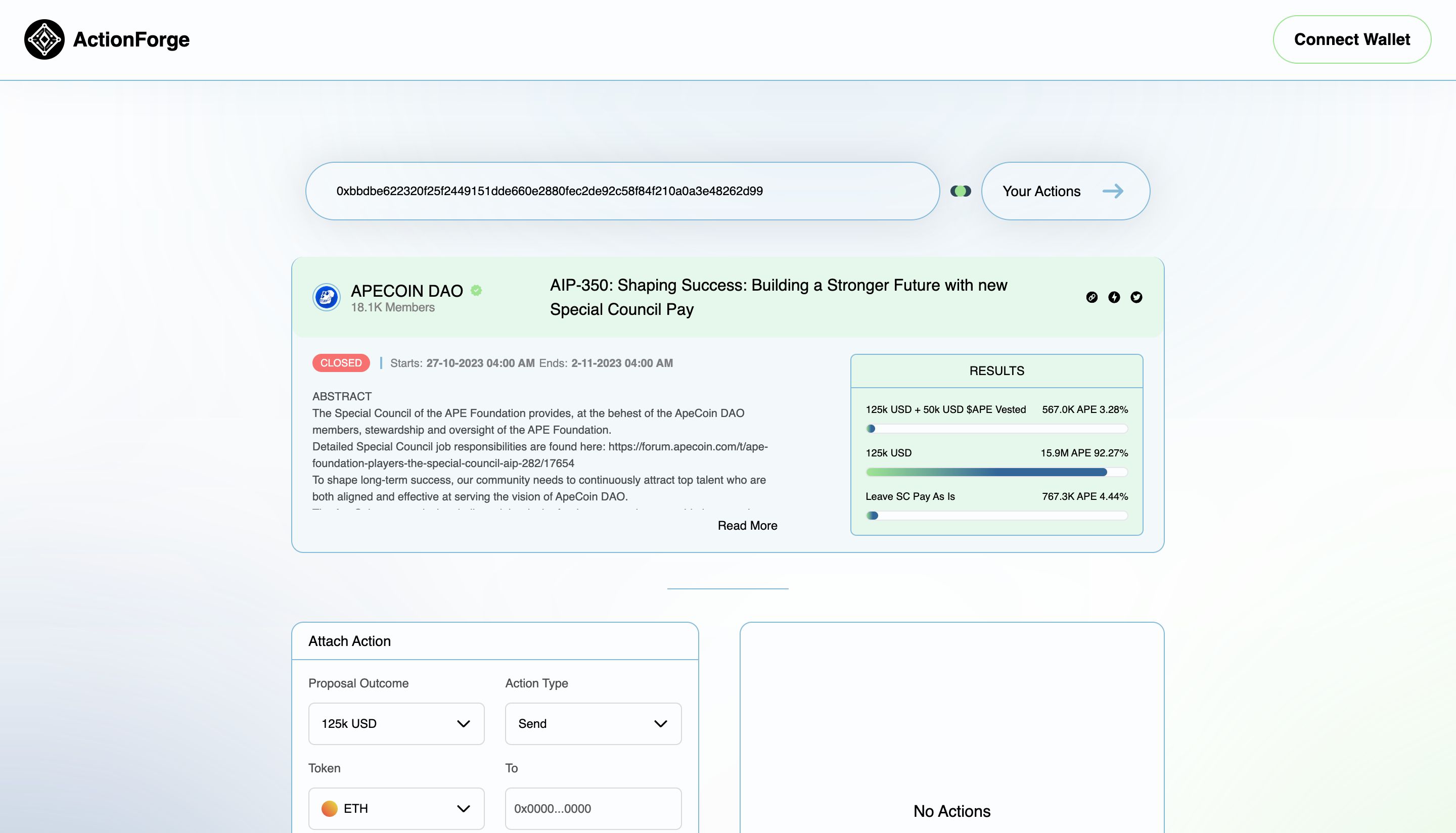Open the Token dropdown showing ETH
This screenshot has height=833, width=1456.
[x=396, y=808]
